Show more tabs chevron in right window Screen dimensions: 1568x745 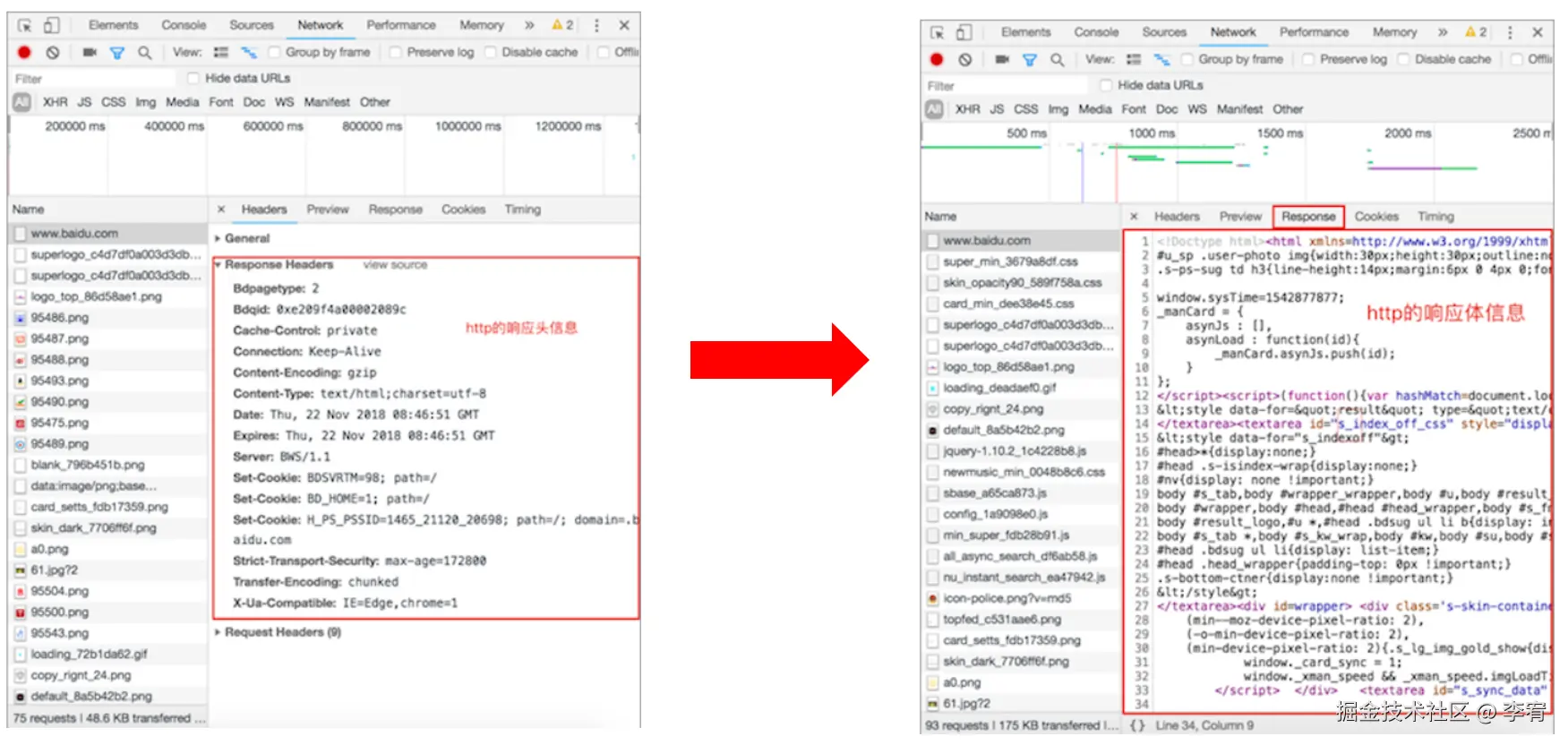(x=1443, y=32)
